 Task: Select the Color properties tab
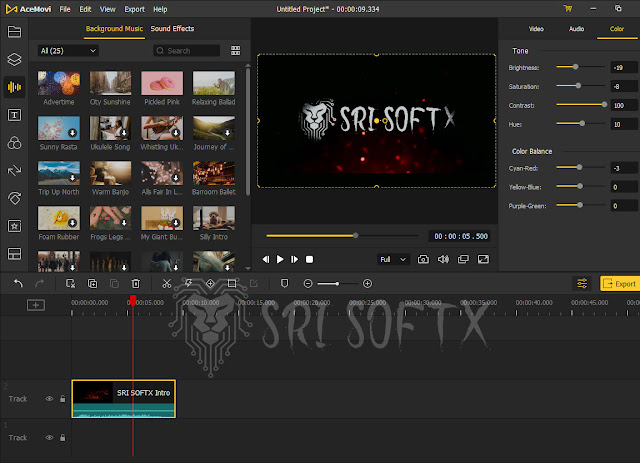pos(617,29)
